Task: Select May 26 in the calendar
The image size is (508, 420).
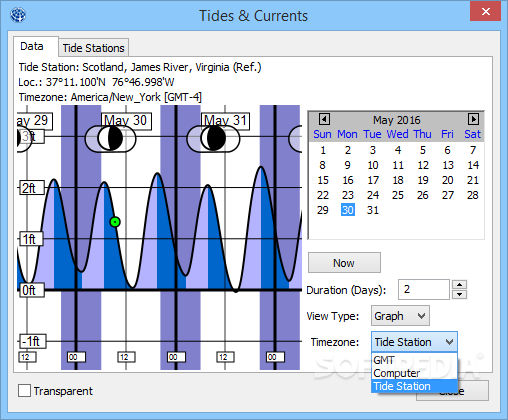Action: tap(423, 195)
